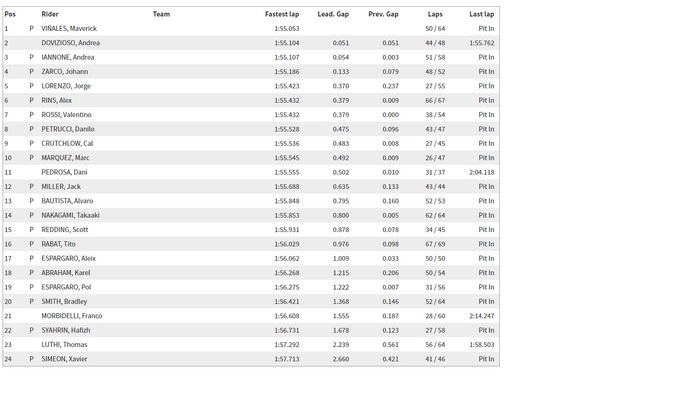Click fastest lap time 1:55.104
Viewport: 684px width, 401px height.
[x=287, y=43]
